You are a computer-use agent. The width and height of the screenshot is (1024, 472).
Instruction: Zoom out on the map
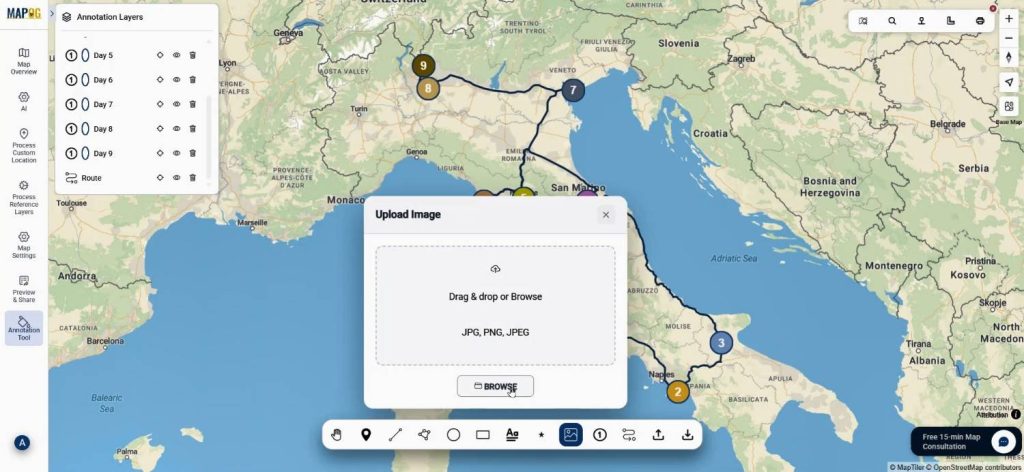tap(1009, 39)
